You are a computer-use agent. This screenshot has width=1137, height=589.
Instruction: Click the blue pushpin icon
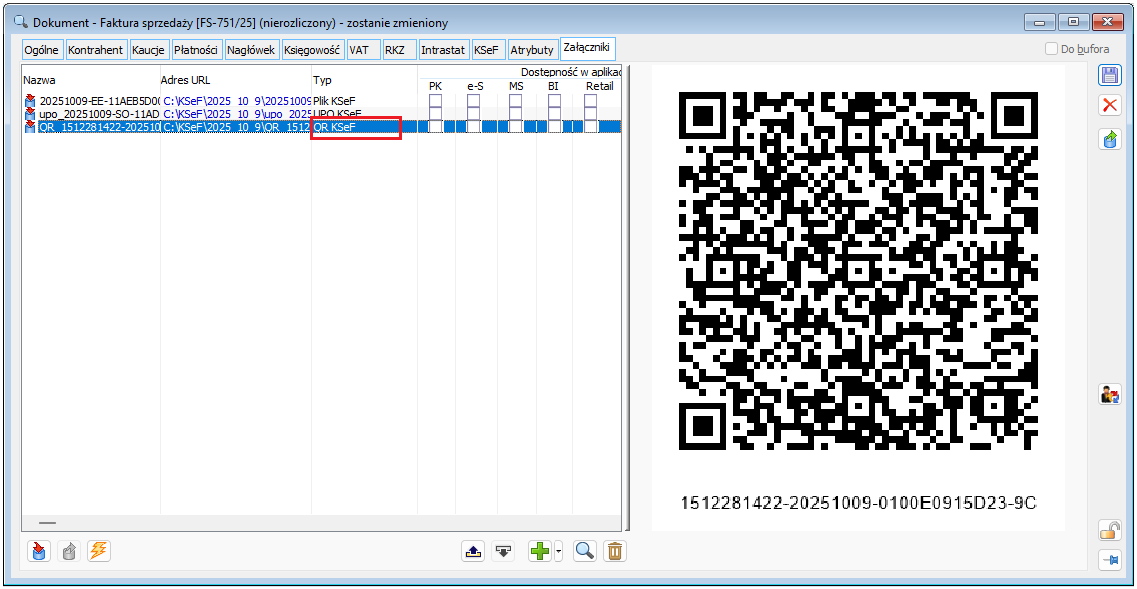(1109, 559)
